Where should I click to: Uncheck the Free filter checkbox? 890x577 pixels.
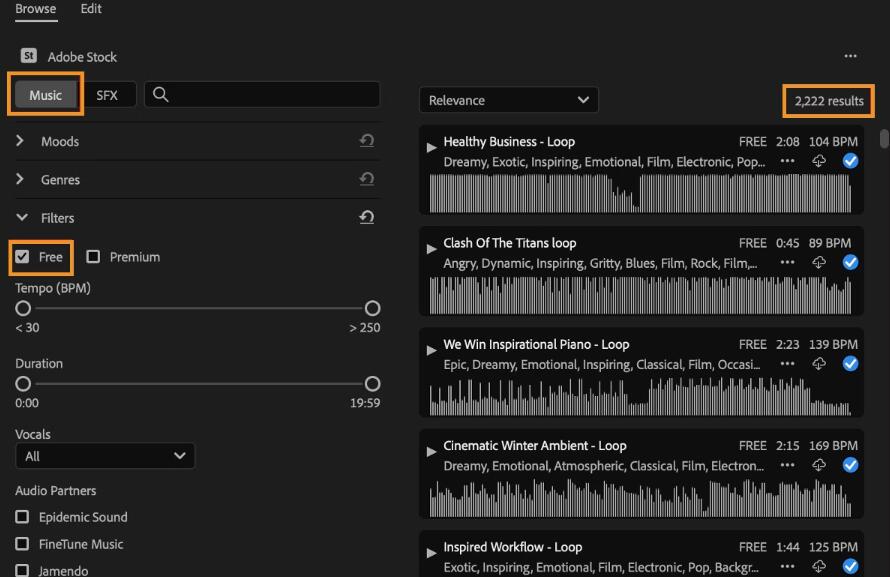coord(23,257)
